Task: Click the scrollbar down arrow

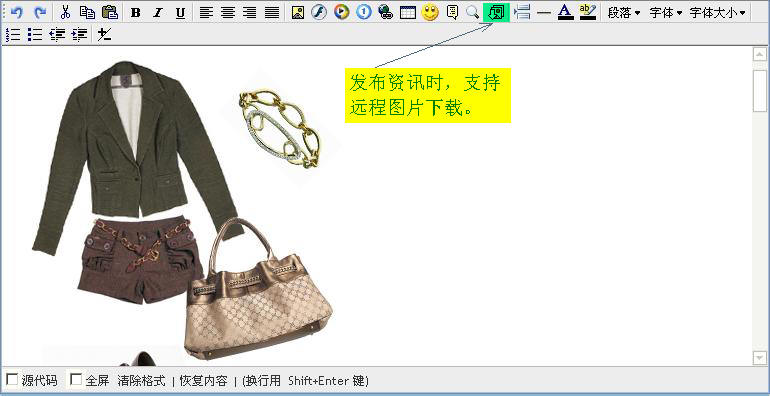Action: pos(760,358)
